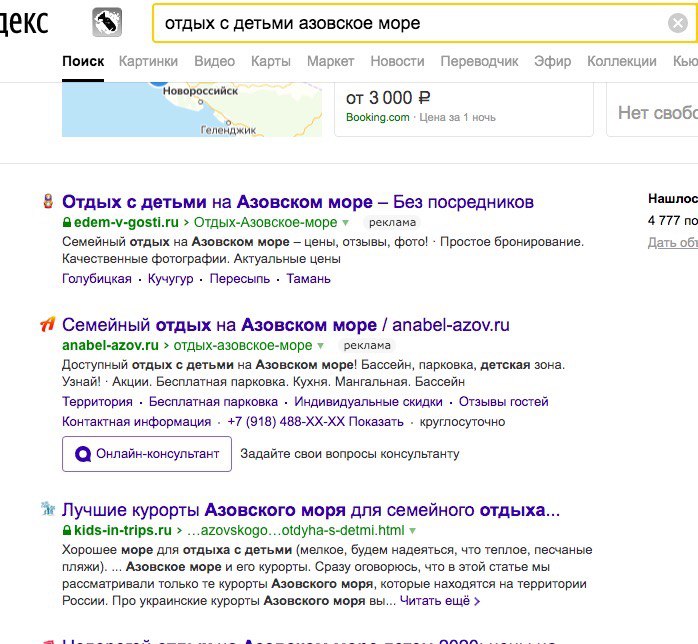Viewport: 698px width, 644px height.
Task: Open the Контактная информация link
Action: [137, 421]
